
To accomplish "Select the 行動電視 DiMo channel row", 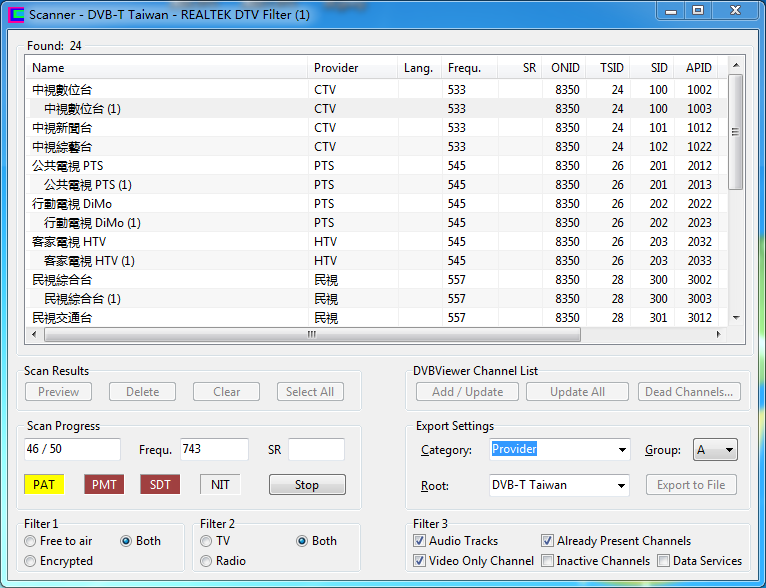I will (x=376, y=204).
